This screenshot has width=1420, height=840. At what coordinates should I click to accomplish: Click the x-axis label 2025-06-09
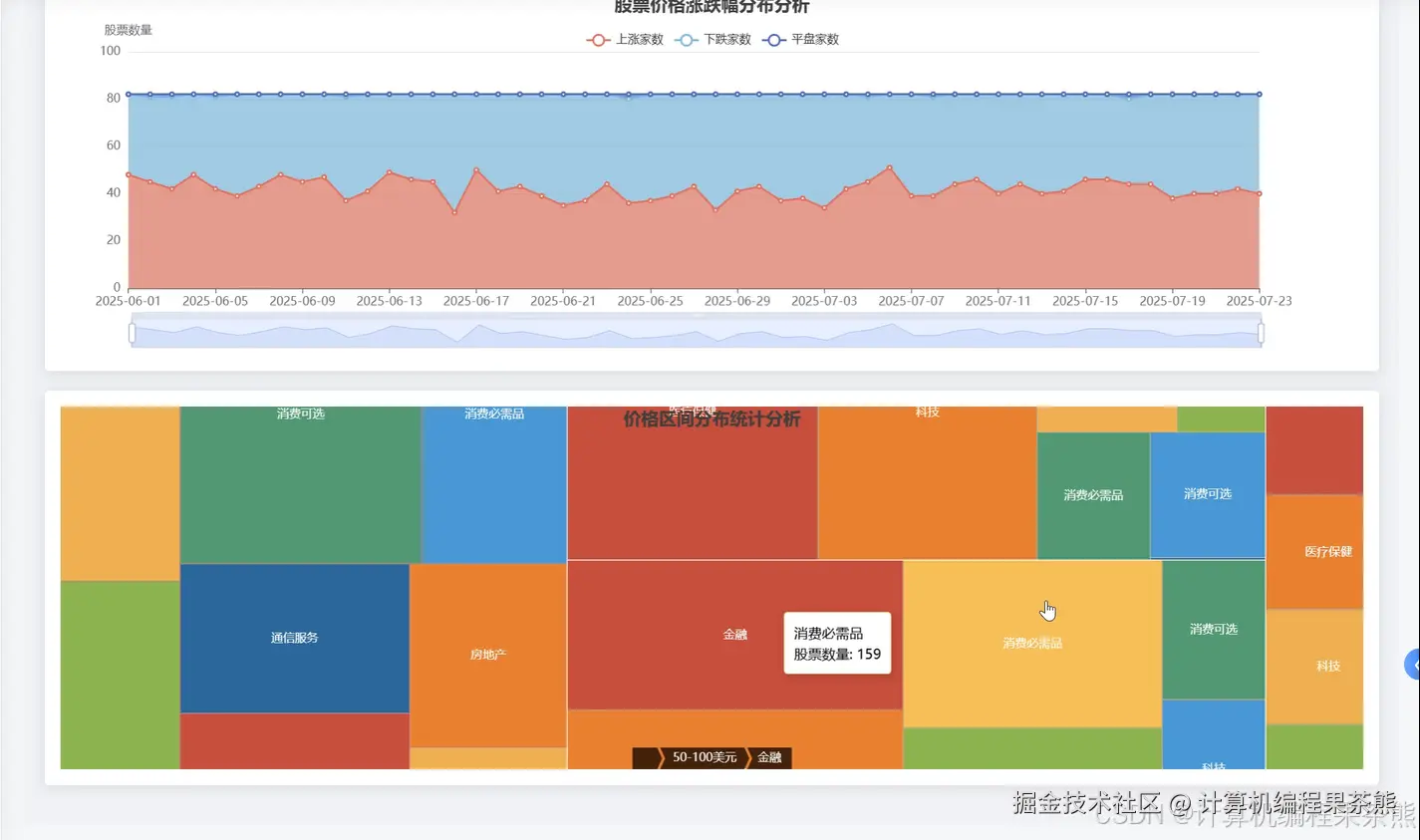302,301
